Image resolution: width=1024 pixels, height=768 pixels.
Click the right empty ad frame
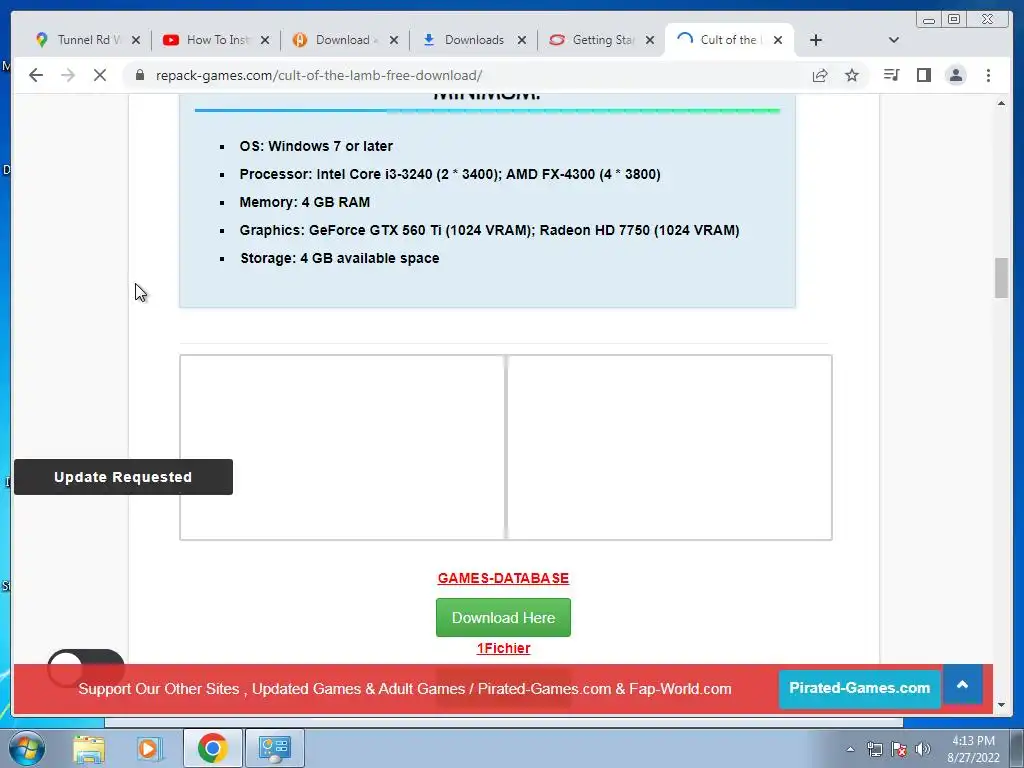[x=669, y=447]
